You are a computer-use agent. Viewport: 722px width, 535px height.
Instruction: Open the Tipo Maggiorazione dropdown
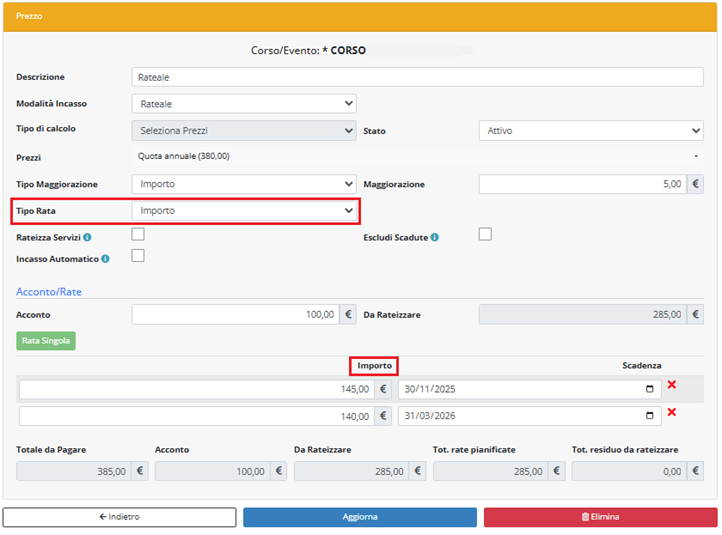[244, 184]
